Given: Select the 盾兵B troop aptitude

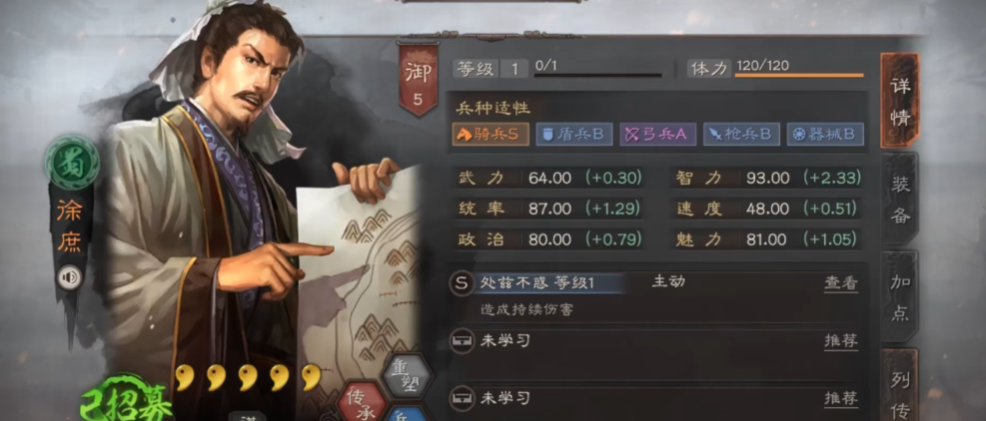Looking at the screenshot, I should (x=574, y=134).
